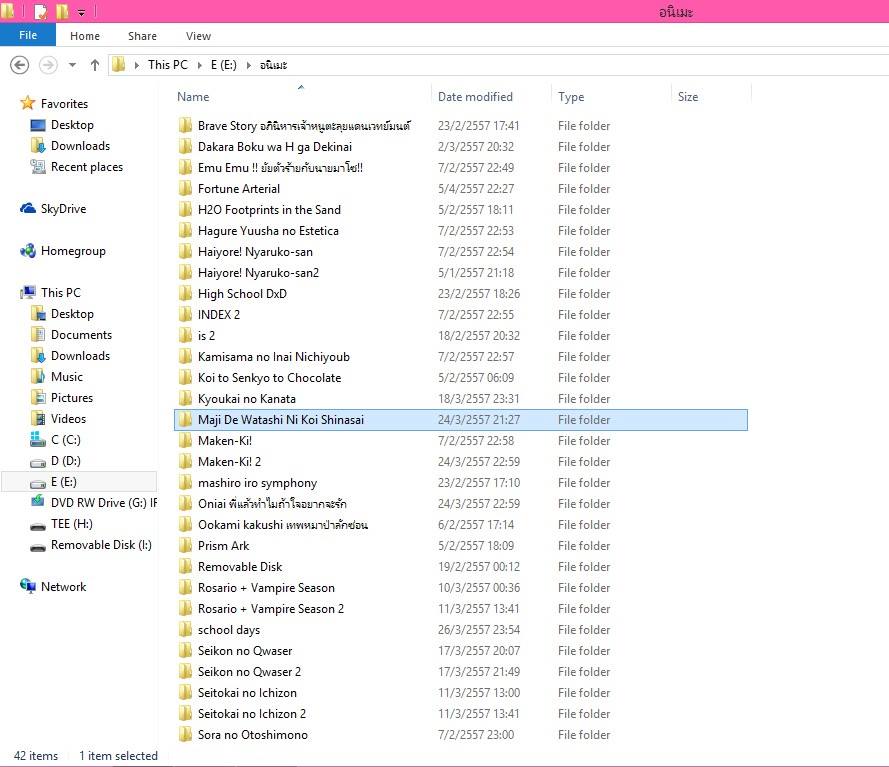This screenshot has height=767, width=889.
Task: Sort by the Date modified column header
Action: tap(475, 96)
